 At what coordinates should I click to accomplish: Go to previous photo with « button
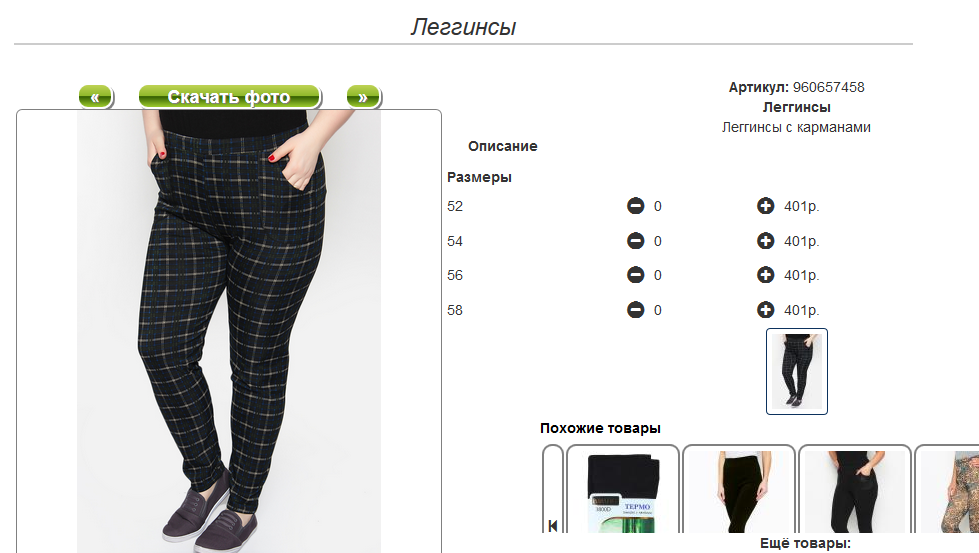coord(96,97)
